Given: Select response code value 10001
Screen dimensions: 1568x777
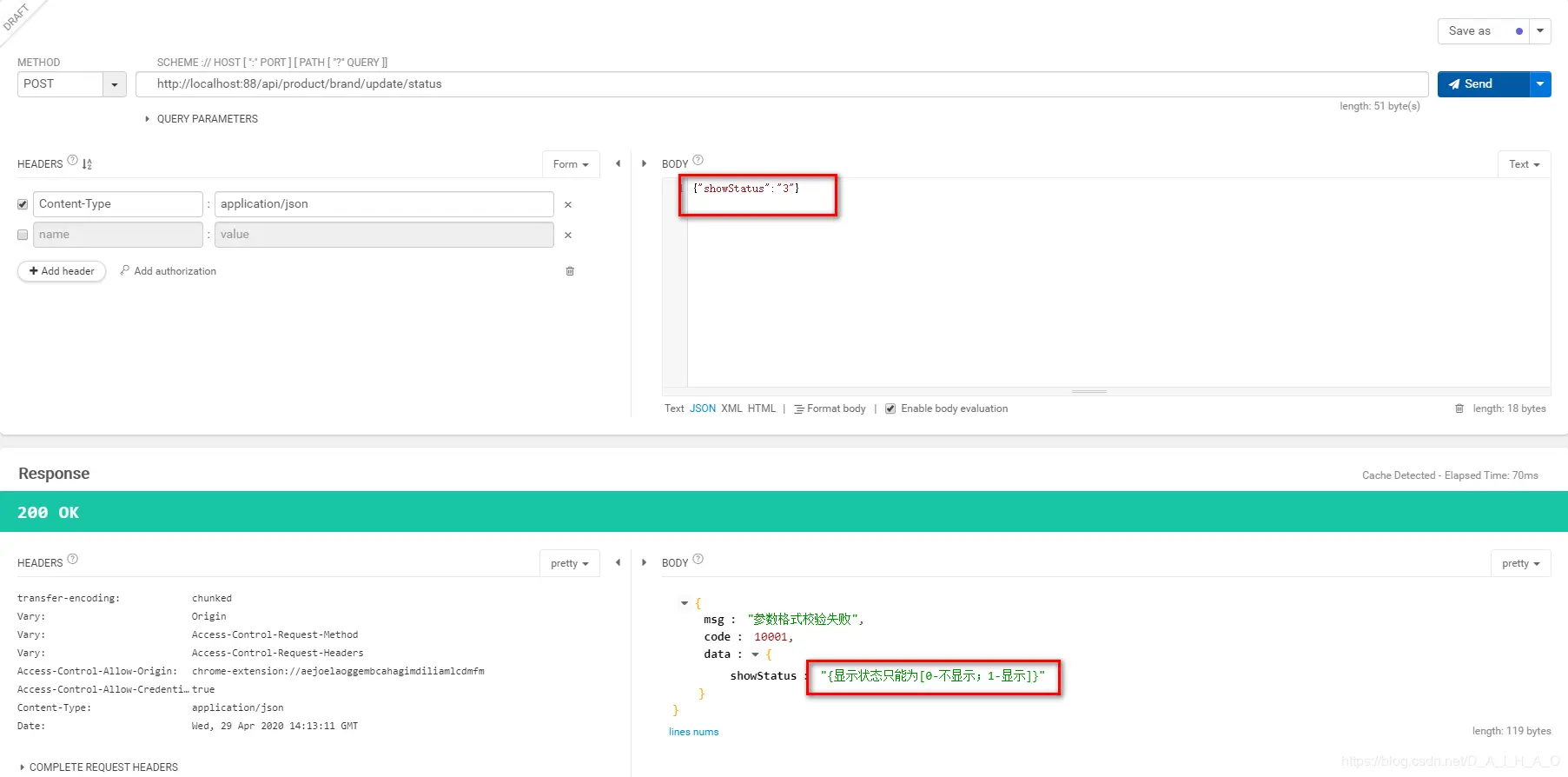Looking at the screenshot, I should (771, 637).
